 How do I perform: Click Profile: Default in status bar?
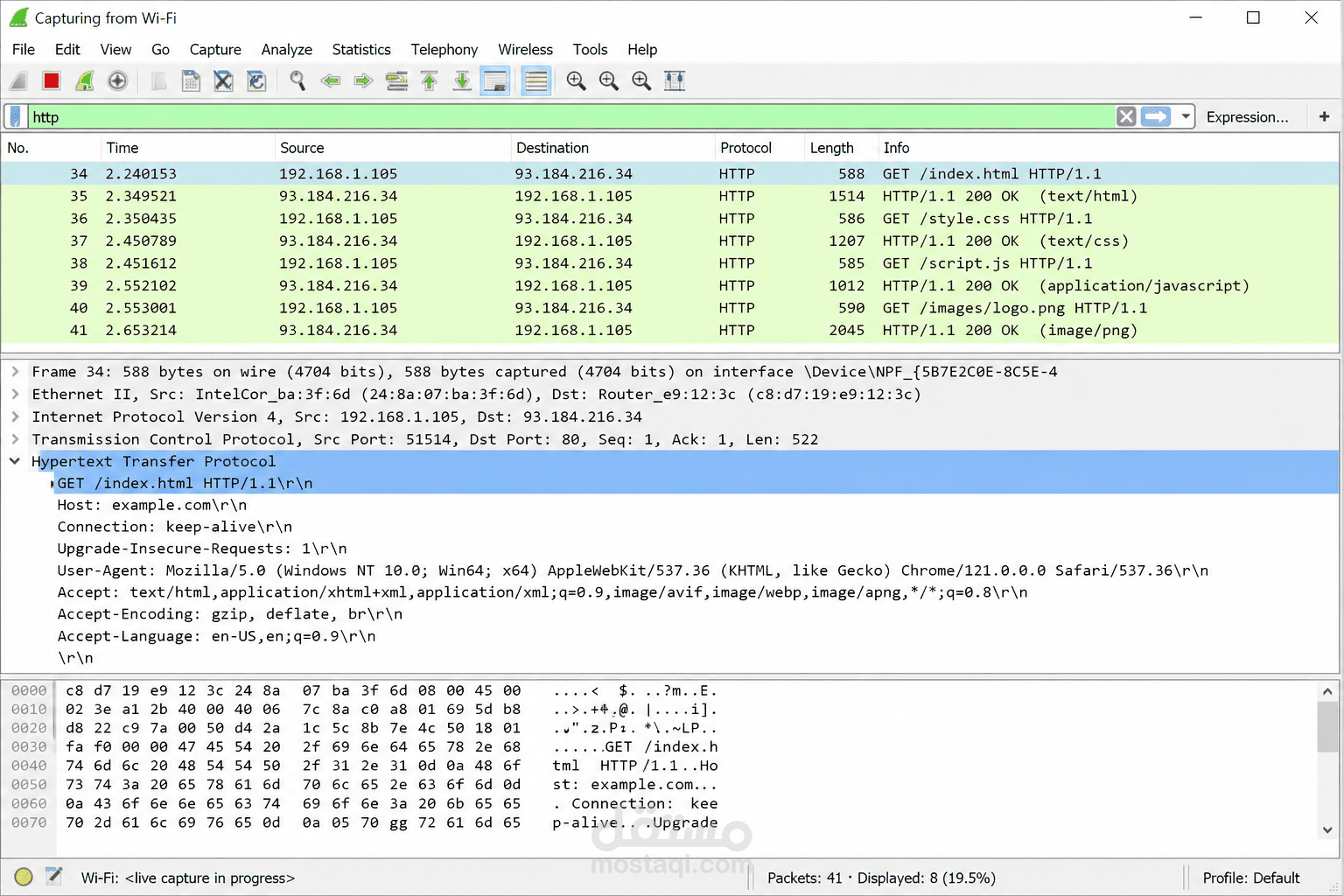point(1251,878)
